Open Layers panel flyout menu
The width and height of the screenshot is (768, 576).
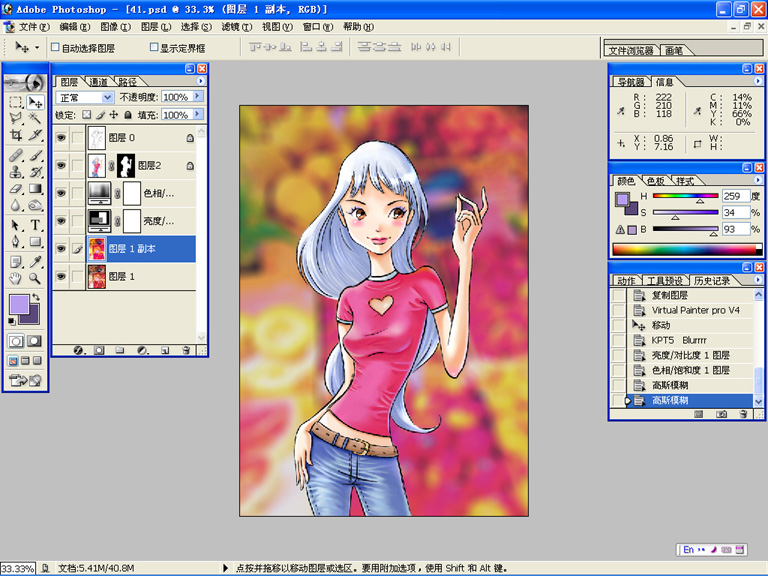200,81
